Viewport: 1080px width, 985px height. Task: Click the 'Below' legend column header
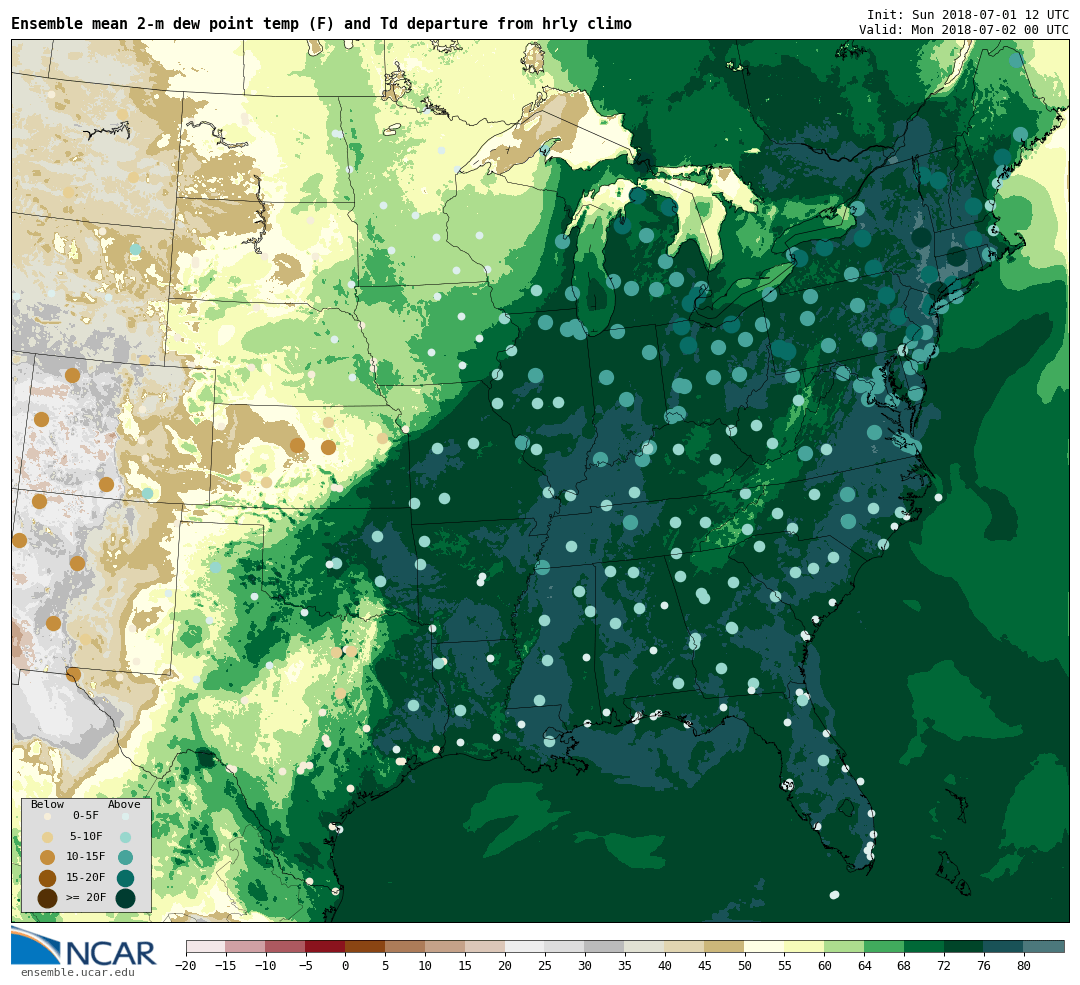[47, 804]
